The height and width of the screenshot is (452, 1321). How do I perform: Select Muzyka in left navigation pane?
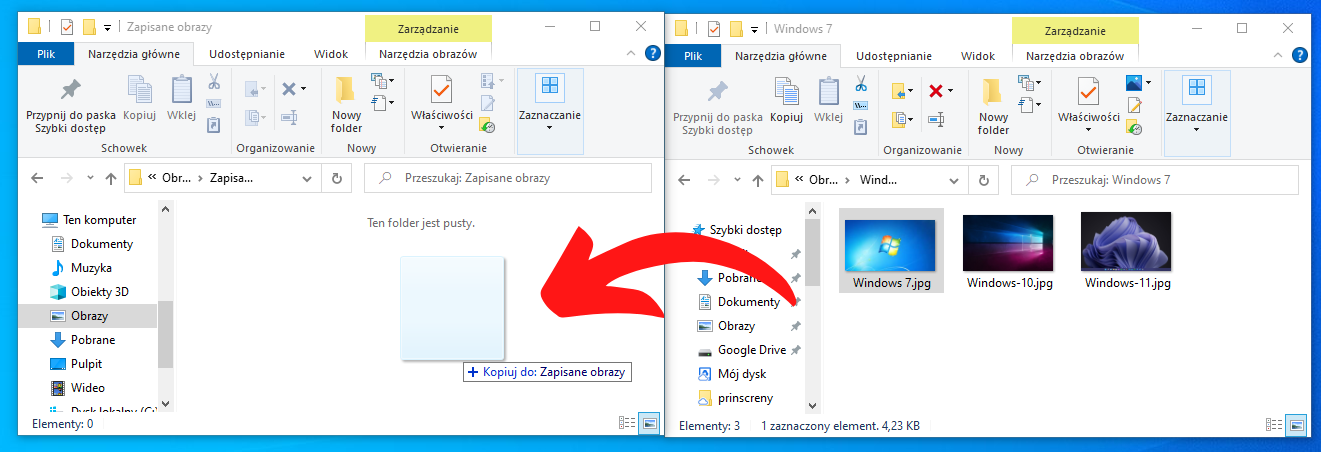tap(90, 268)
